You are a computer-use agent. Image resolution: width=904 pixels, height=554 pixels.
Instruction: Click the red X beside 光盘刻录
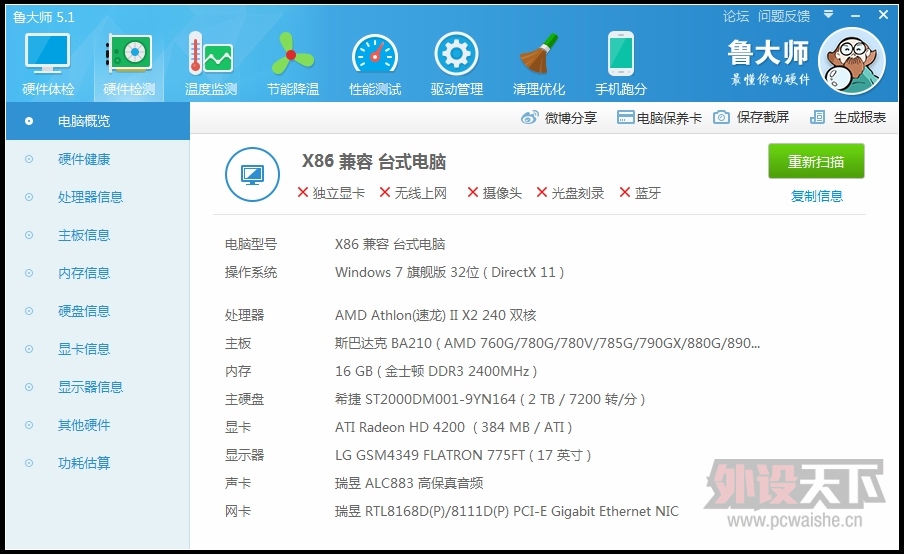point(541,192)
